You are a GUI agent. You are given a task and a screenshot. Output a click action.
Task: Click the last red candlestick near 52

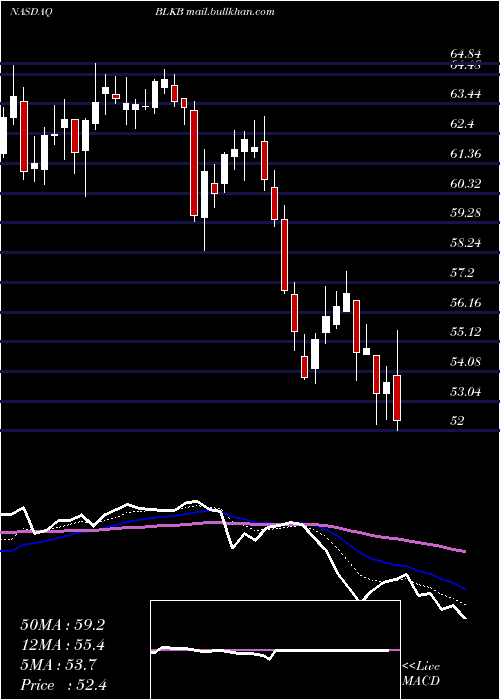tap(397, 398)
